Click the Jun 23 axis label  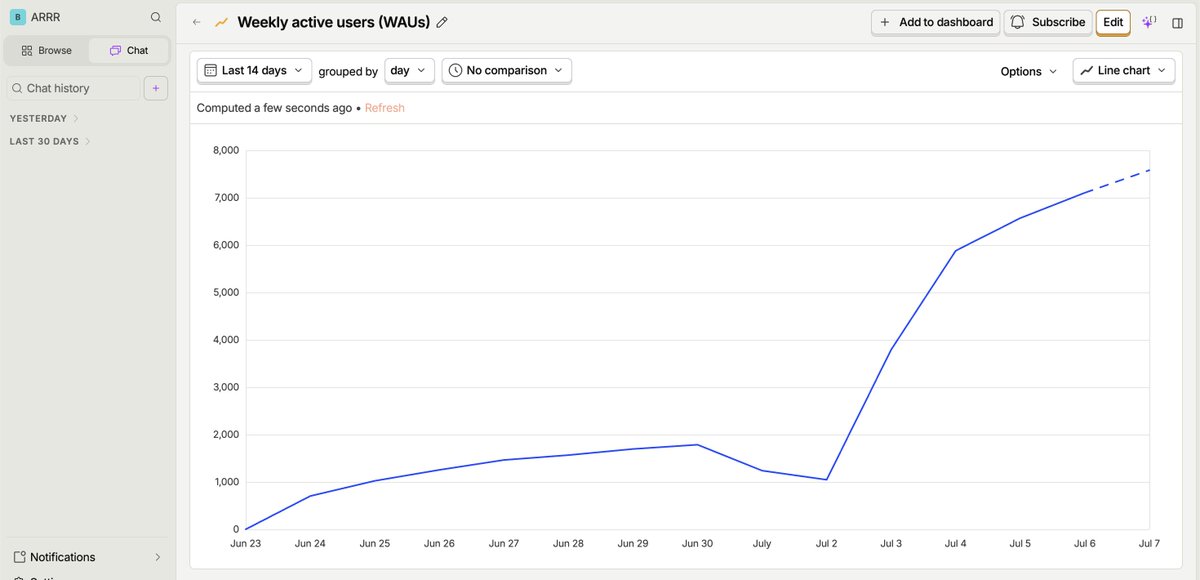pos(246,544)
